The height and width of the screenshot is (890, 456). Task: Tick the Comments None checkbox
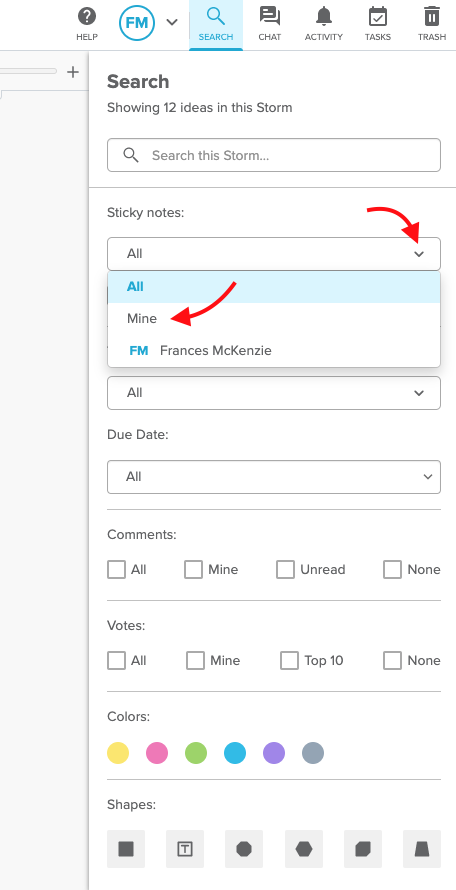[392, 569]
